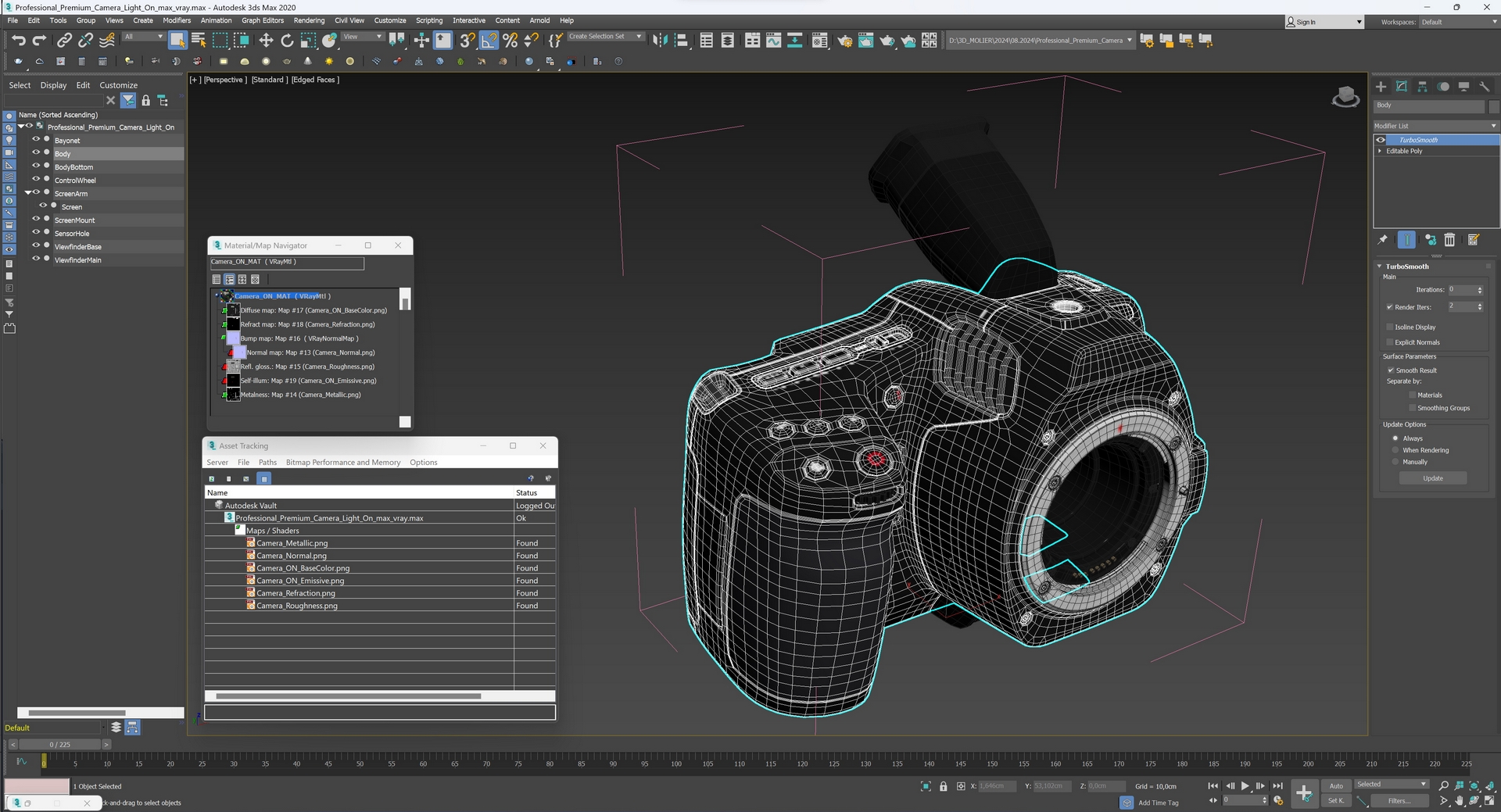The width and height of the screenshot is (1501, 812).
Task: Open the Curve Editor icon
Action: pyautogui.click(x=773, y=40)
